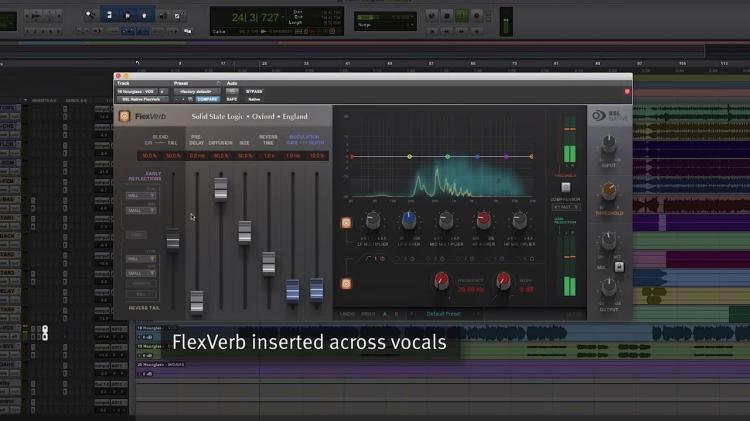Click the Size fader handle

(245, 232)
